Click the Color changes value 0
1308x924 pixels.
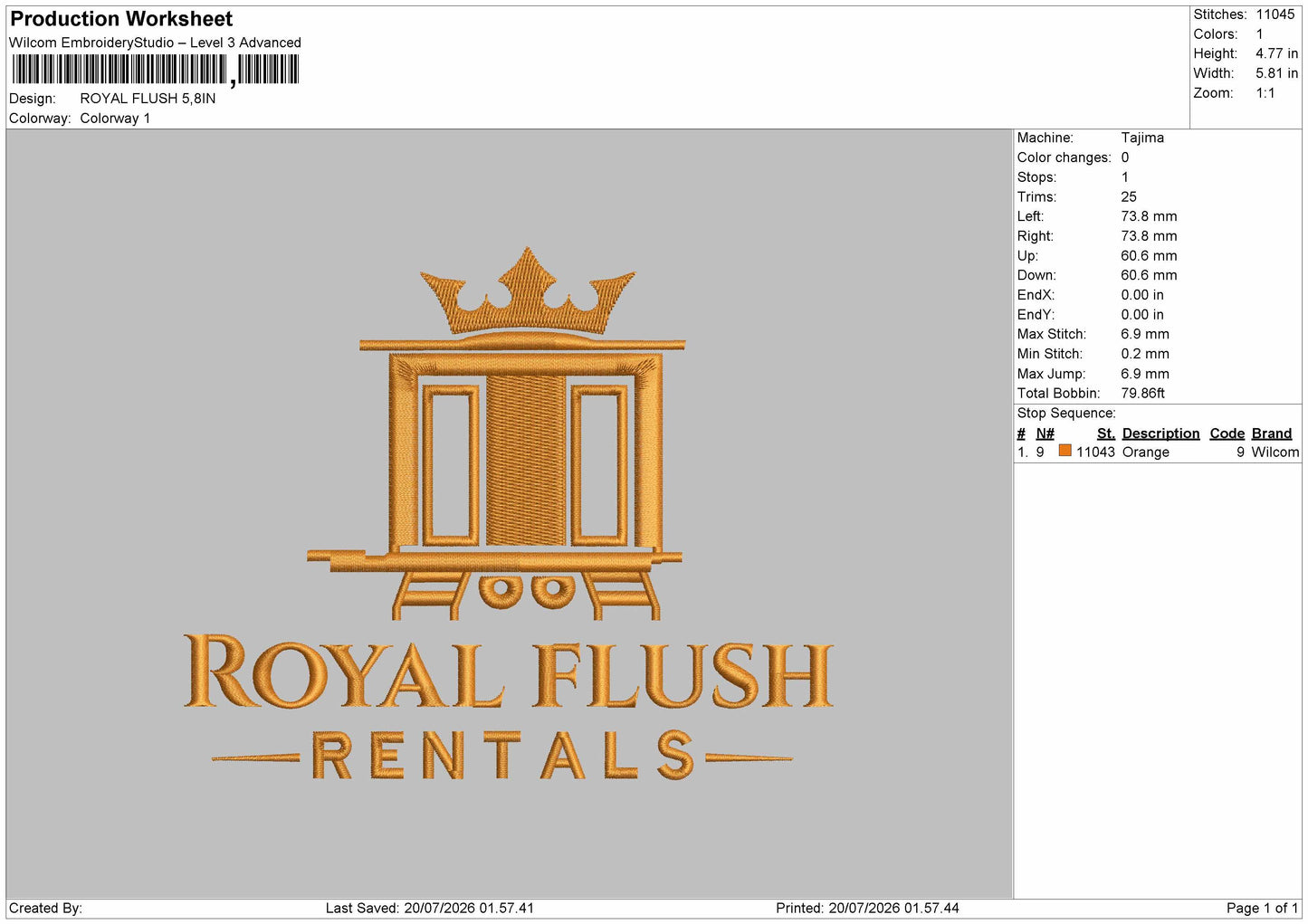tap(1125, 157)
